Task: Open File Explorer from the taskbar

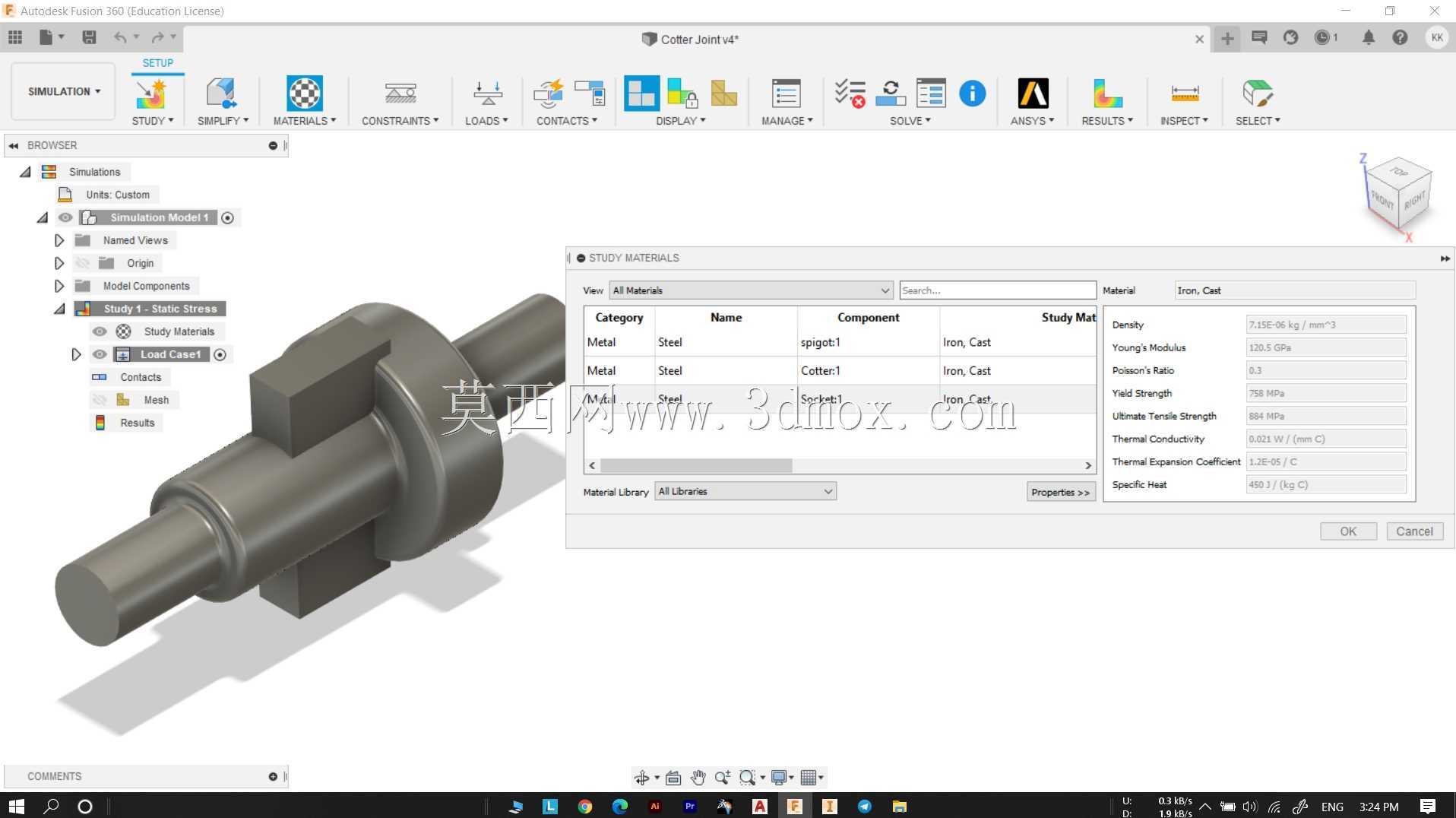Action: click(x=900, y=807)
